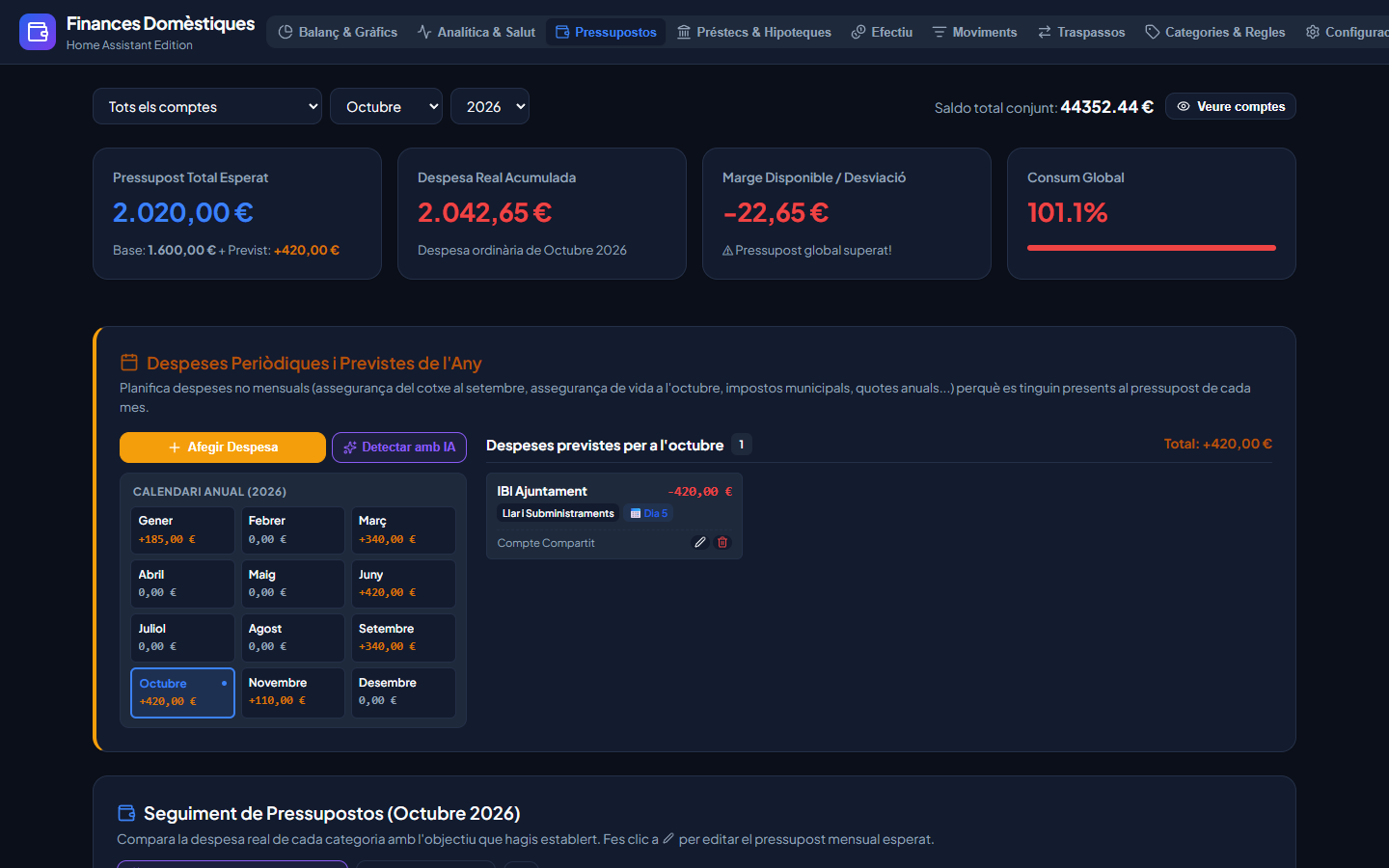Select Febrer in the annual calendar

coord(292,530)
